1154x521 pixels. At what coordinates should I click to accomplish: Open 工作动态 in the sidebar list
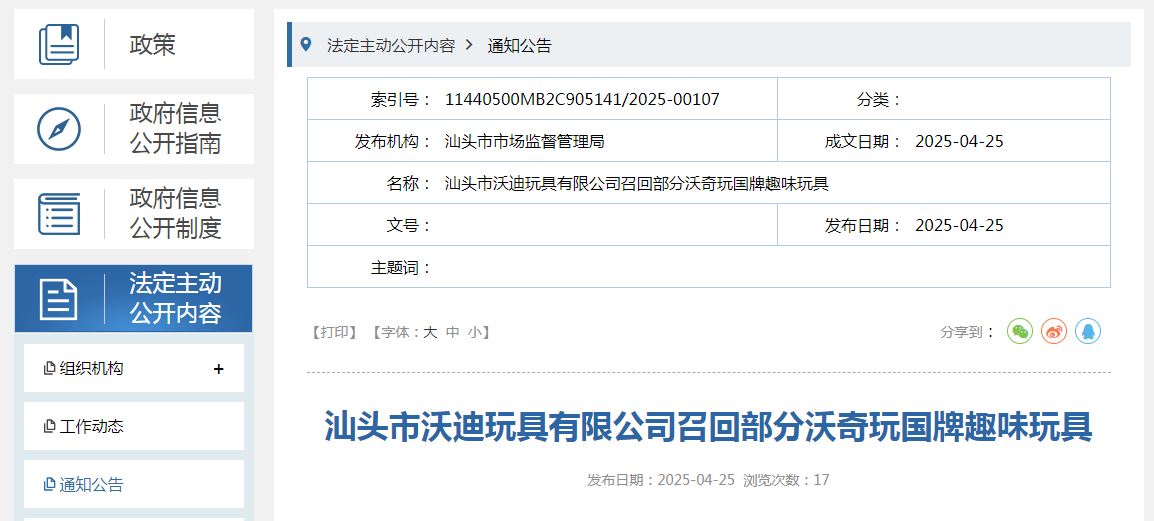pos(91,427)
